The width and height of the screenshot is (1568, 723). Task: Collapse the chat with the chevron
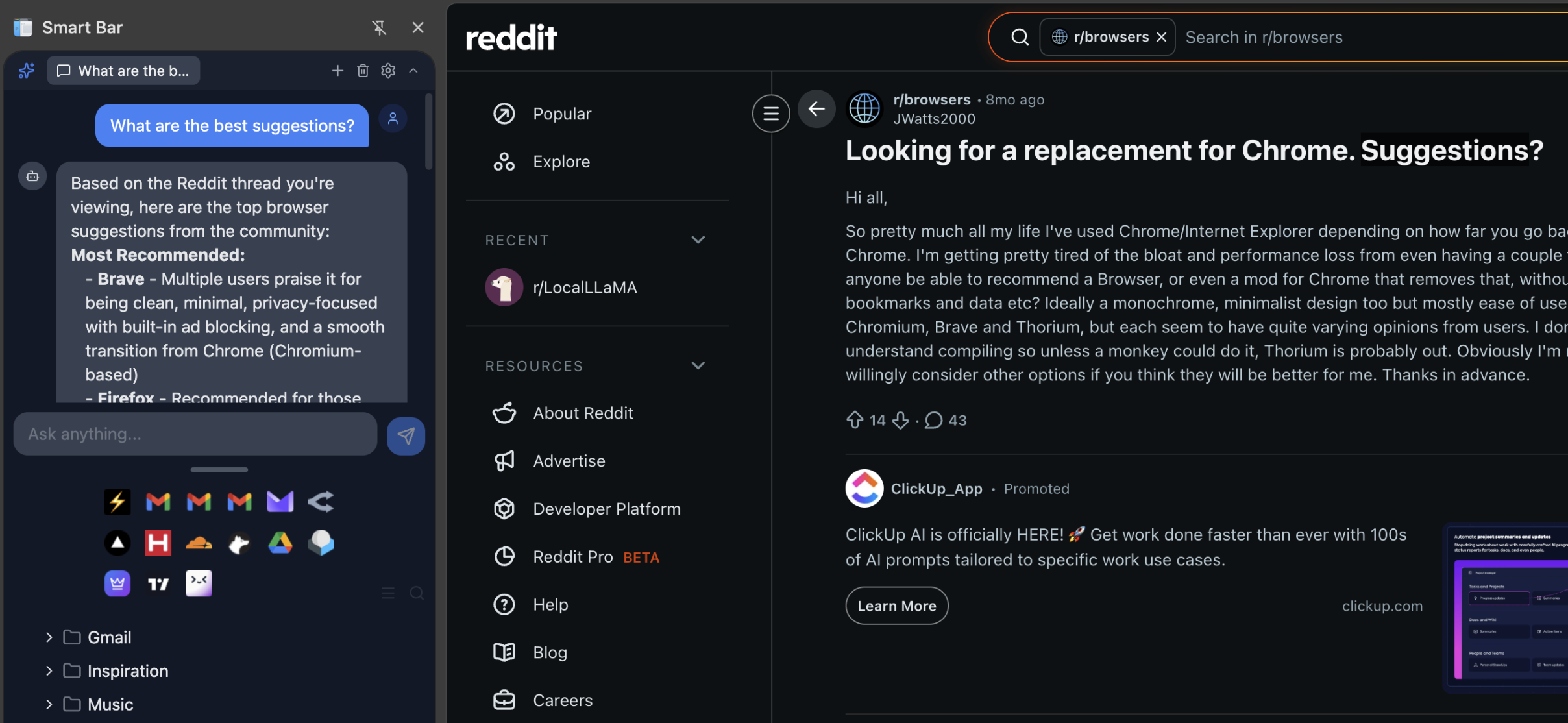click(x=413, y=70)
